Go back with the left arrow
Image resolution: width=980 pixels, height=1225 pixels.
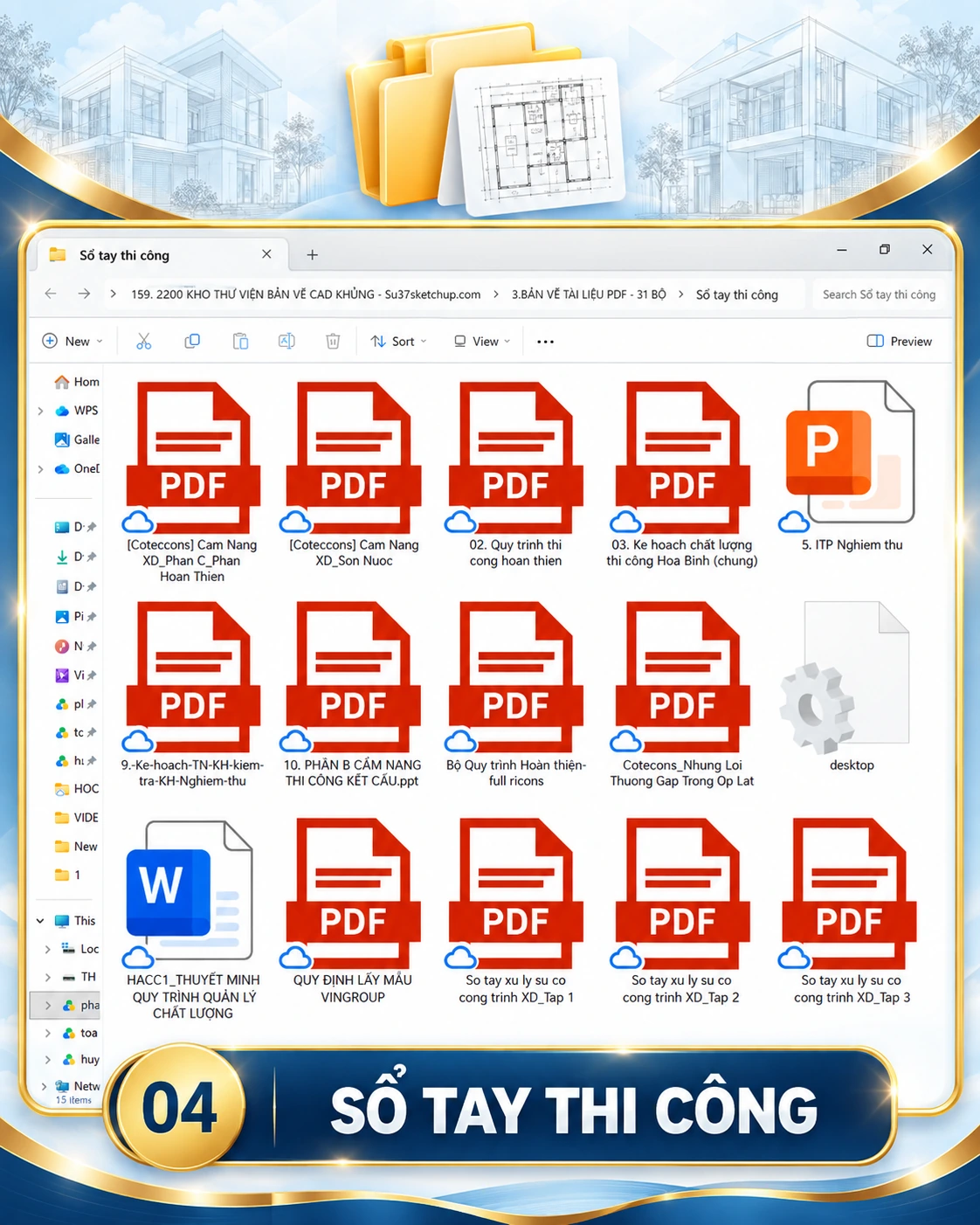tap(51, 294)
